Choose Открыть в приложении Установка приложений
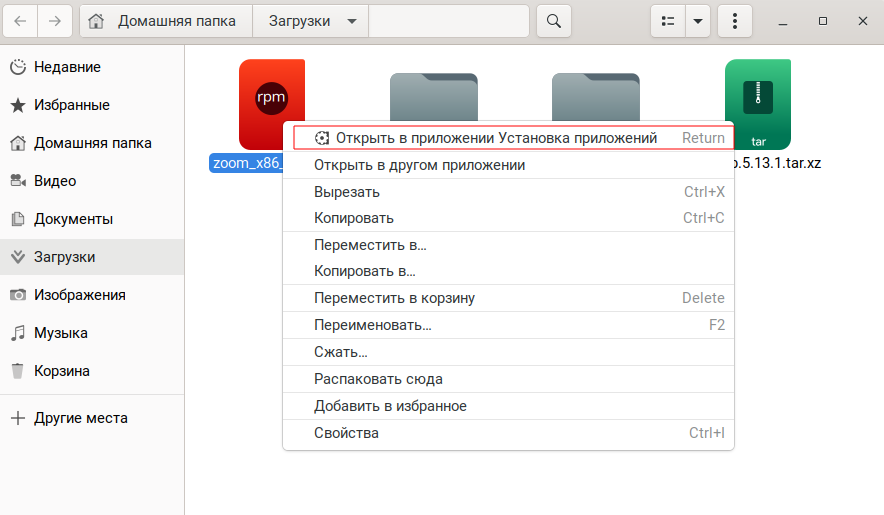 point(496,138)
